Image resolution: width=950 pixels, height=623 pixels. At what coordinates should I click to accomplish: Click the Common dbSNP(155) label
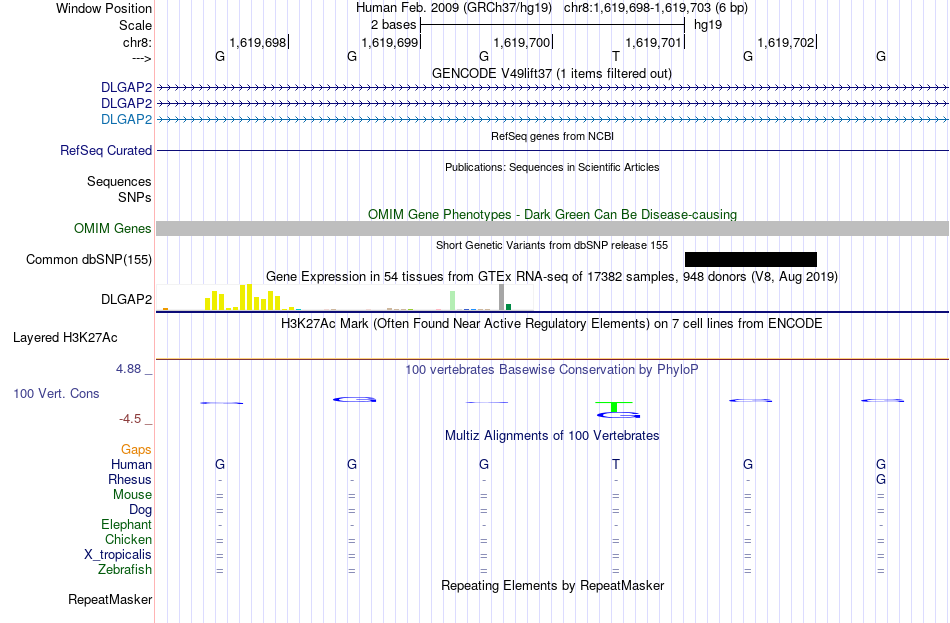pyautogui.click(x=88, y=259)
